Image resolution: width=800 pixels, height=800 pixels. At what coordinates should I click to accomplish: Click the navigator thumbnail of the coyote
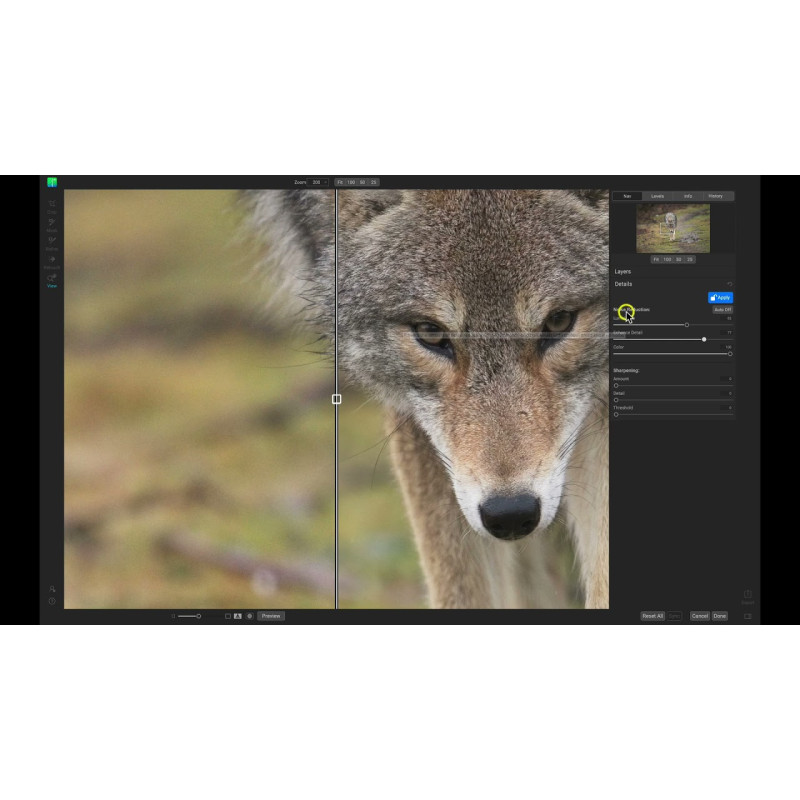tap(673, 228)
